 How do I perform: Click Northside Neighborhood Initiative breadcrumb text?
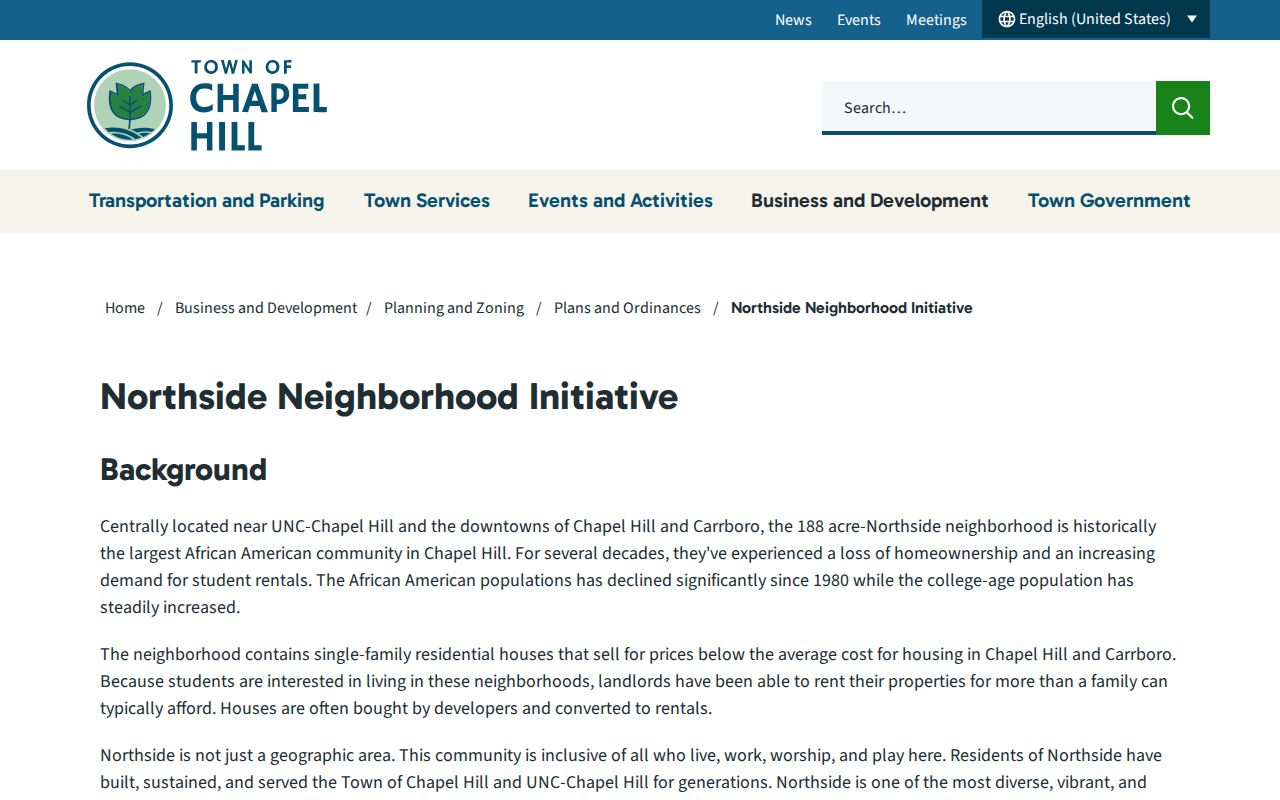(x=852, y=308)
